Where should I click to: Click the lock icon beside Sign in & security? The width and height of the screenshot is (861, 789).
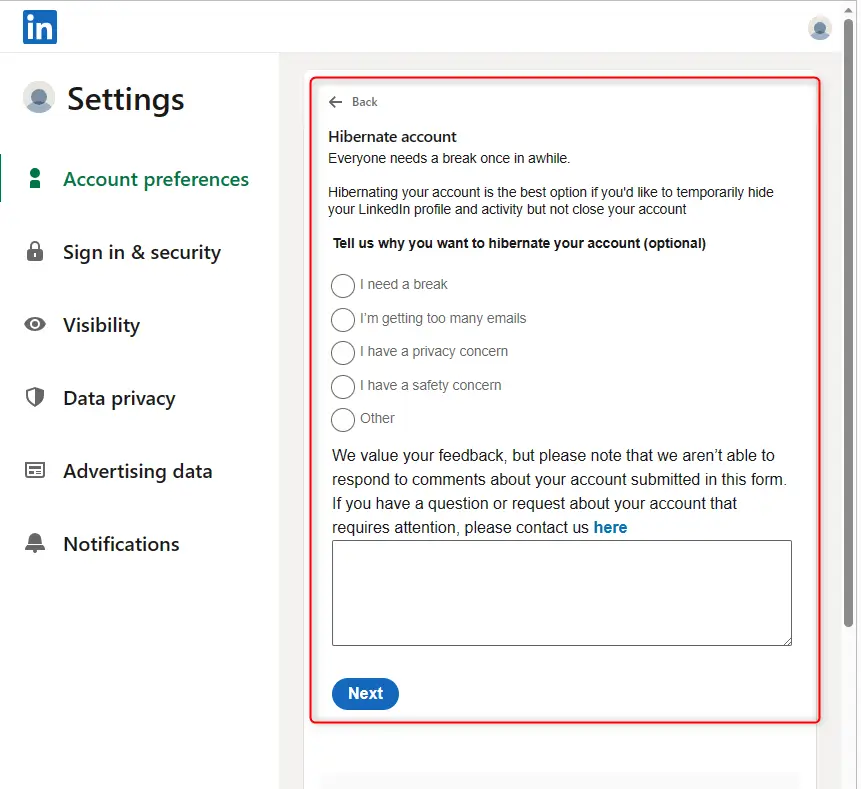click(34, 252)
